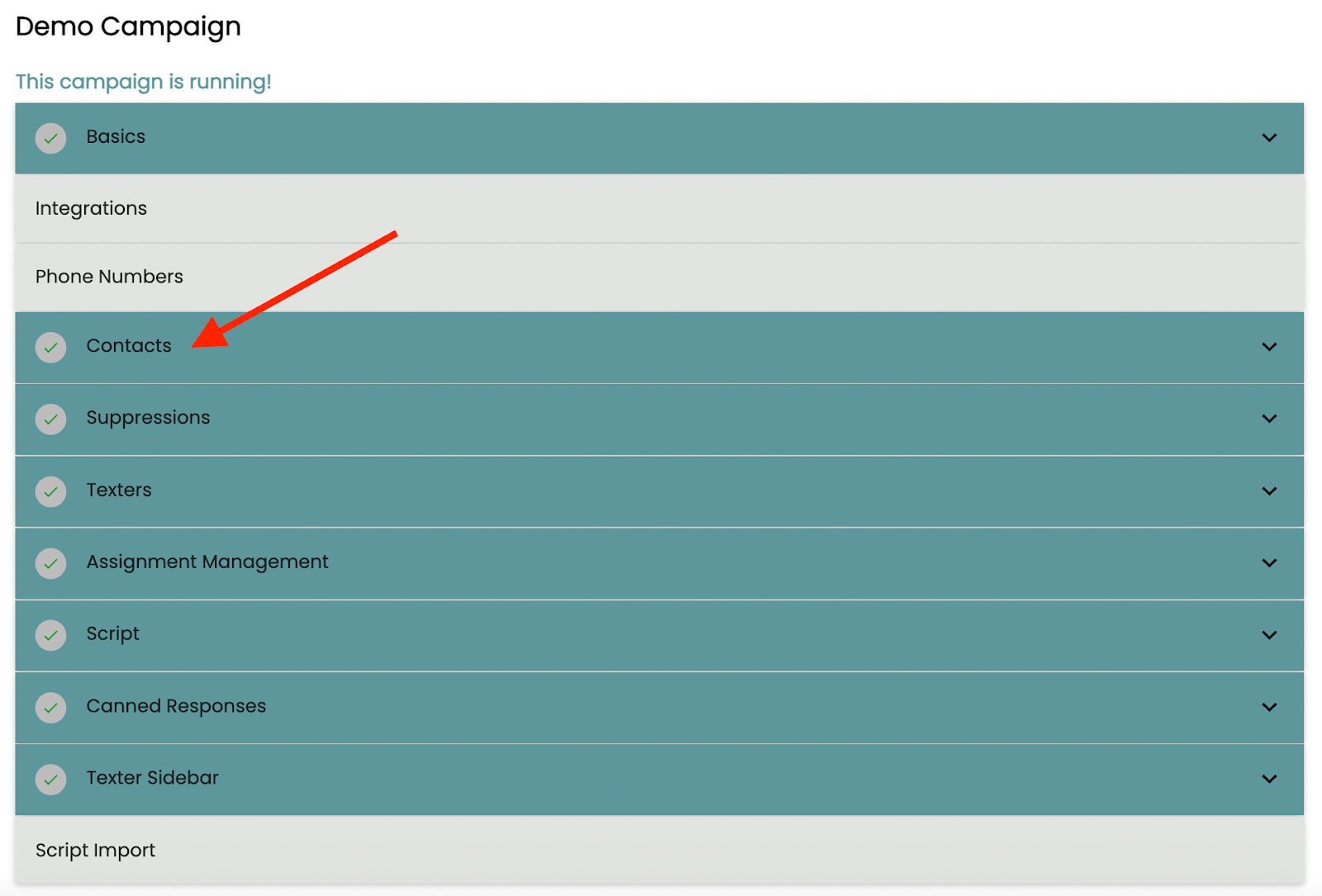Select the Suppressions section label

coord(148,418)
